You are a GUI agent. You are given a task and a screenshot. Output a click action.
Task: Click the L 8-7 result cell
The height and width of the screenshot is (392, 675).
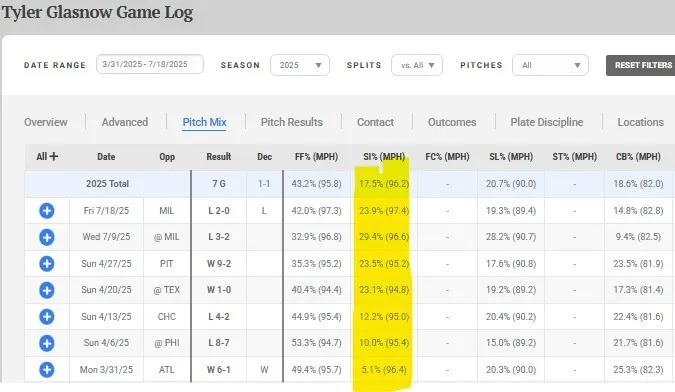point(219,343)
